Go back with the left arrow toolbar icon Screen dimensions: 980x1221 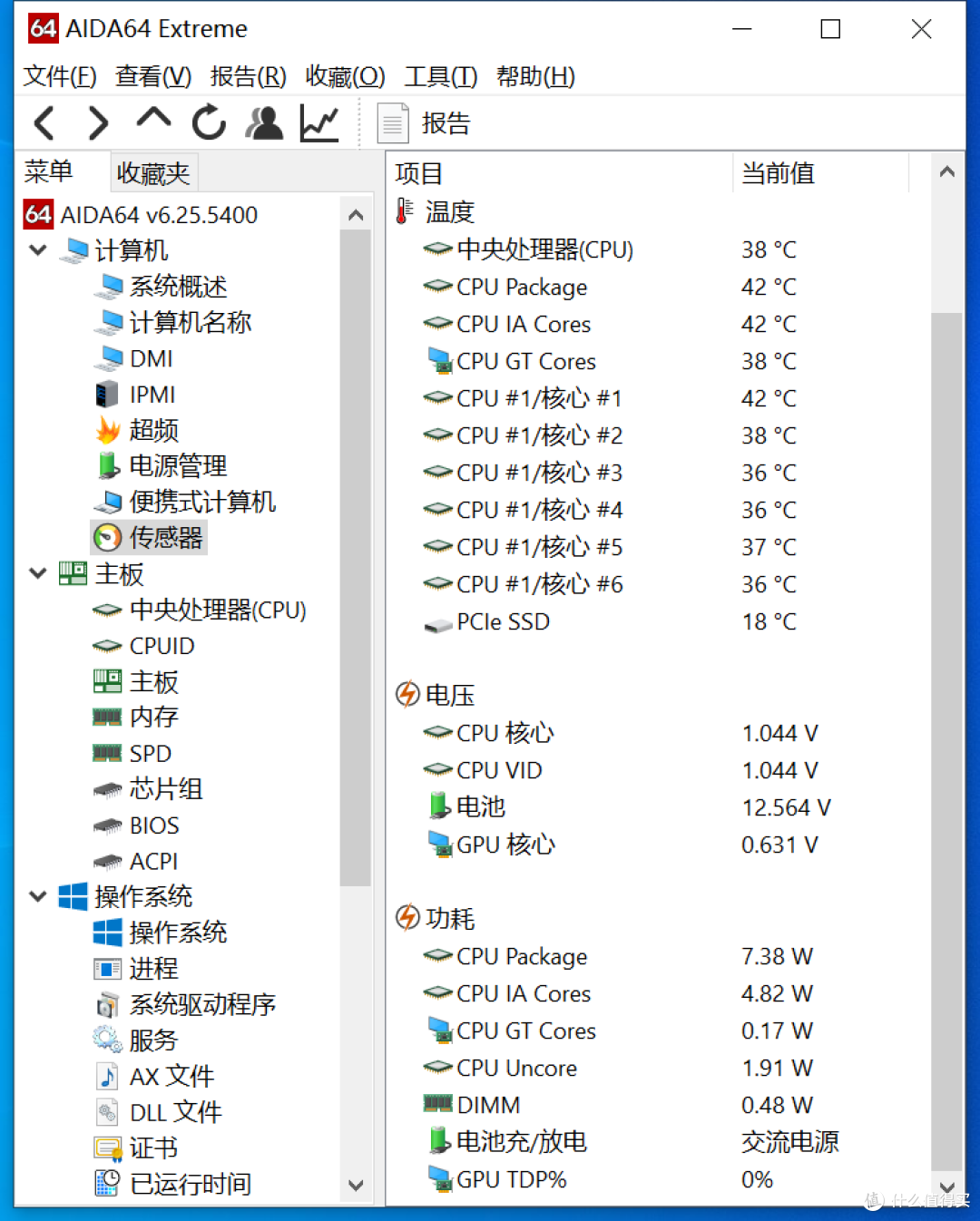click(45, 122)
